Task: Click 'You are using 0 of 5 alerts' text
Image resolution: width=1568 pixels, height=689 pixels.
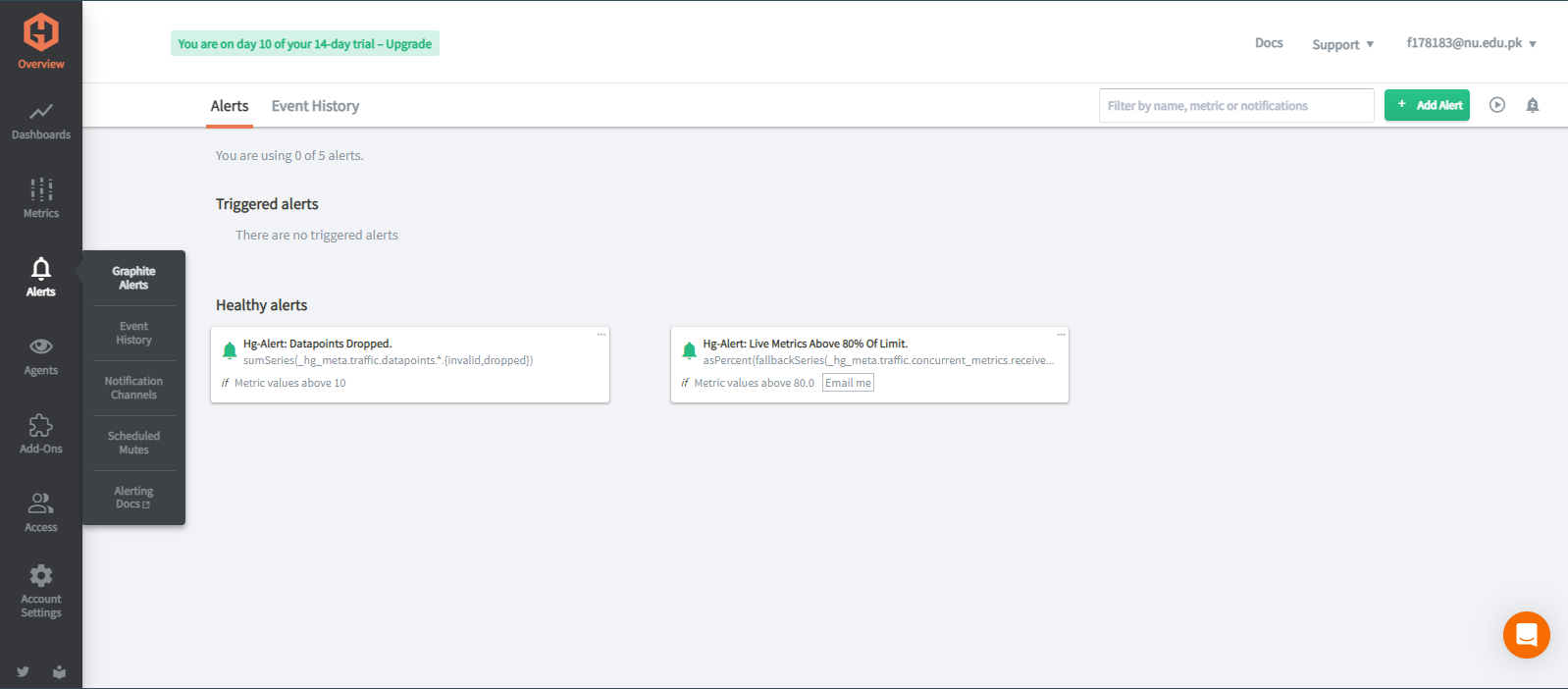Action: pos(289,155)
